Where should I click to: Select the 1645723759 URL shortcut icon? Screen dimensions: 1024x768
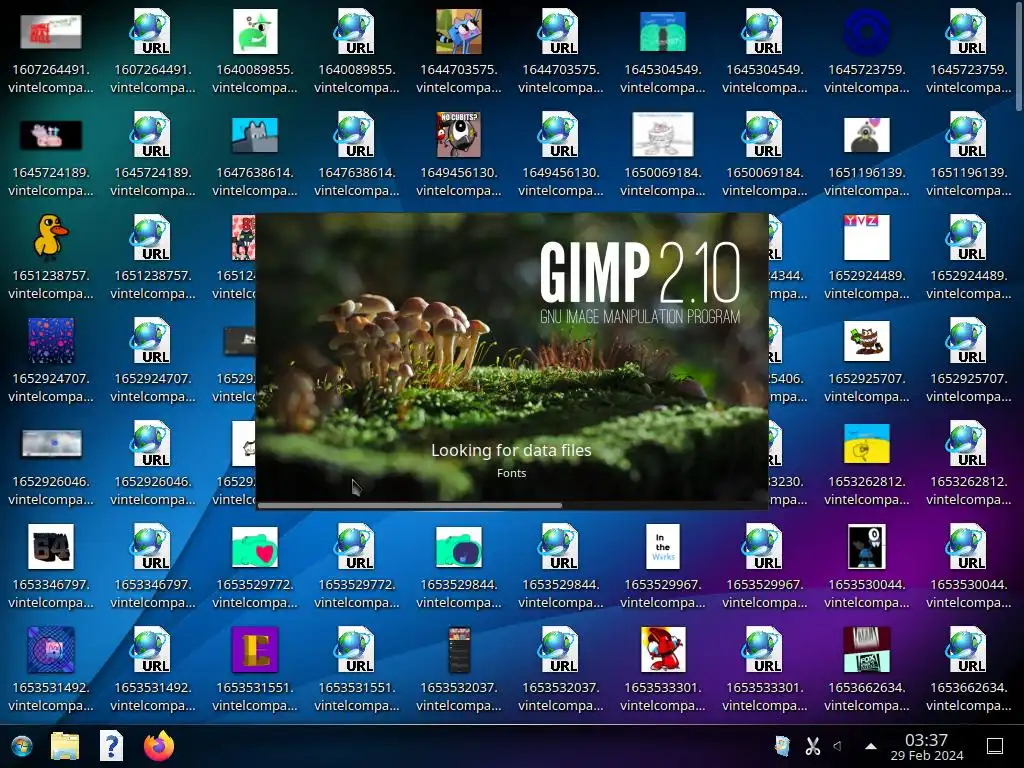tap(967, 31)
